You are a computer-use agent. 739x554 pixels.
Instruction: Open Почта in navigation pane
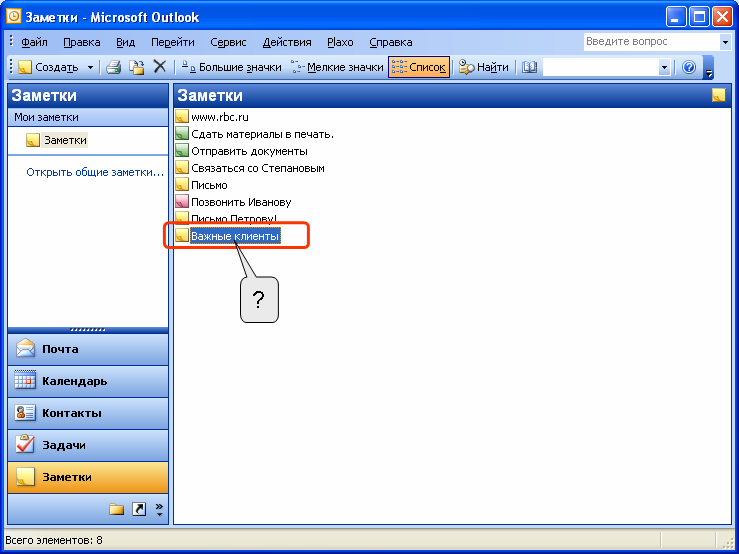tap(88, 349)
